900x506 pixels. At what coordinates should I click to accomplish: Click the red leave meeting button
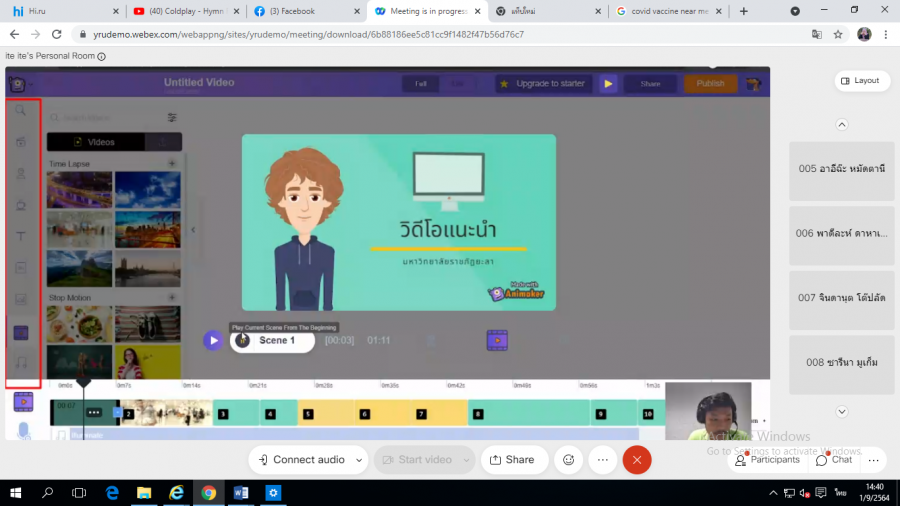pos(637,460)
